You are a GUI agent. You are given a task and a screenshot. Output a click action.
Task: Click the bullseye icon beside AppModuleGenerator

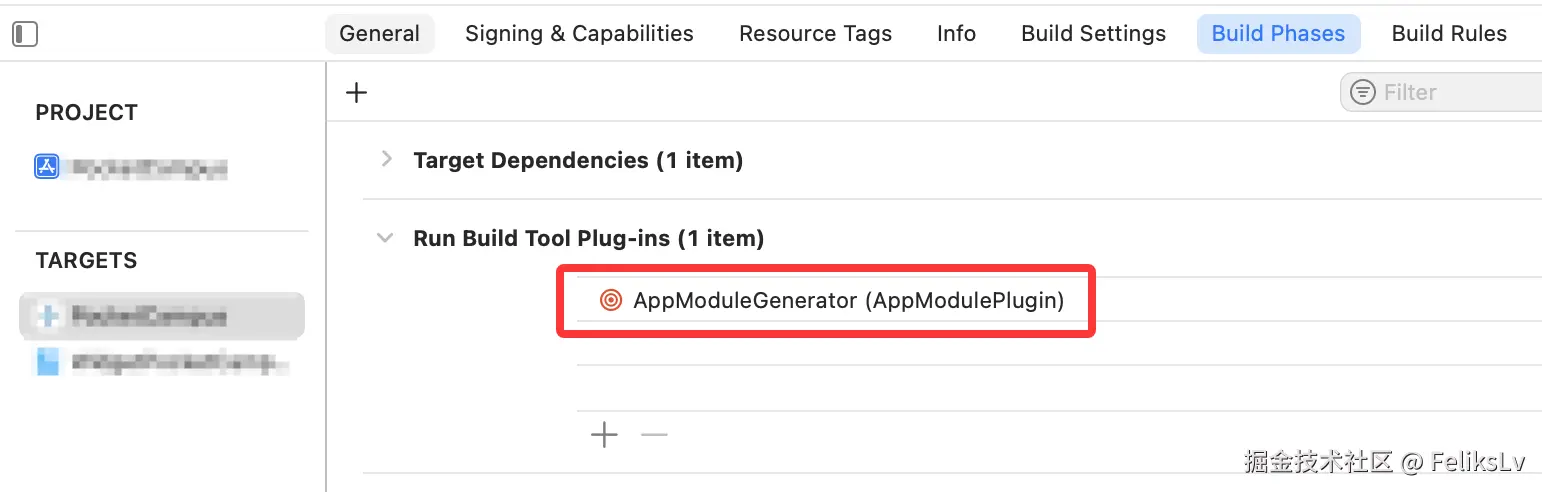610,300
